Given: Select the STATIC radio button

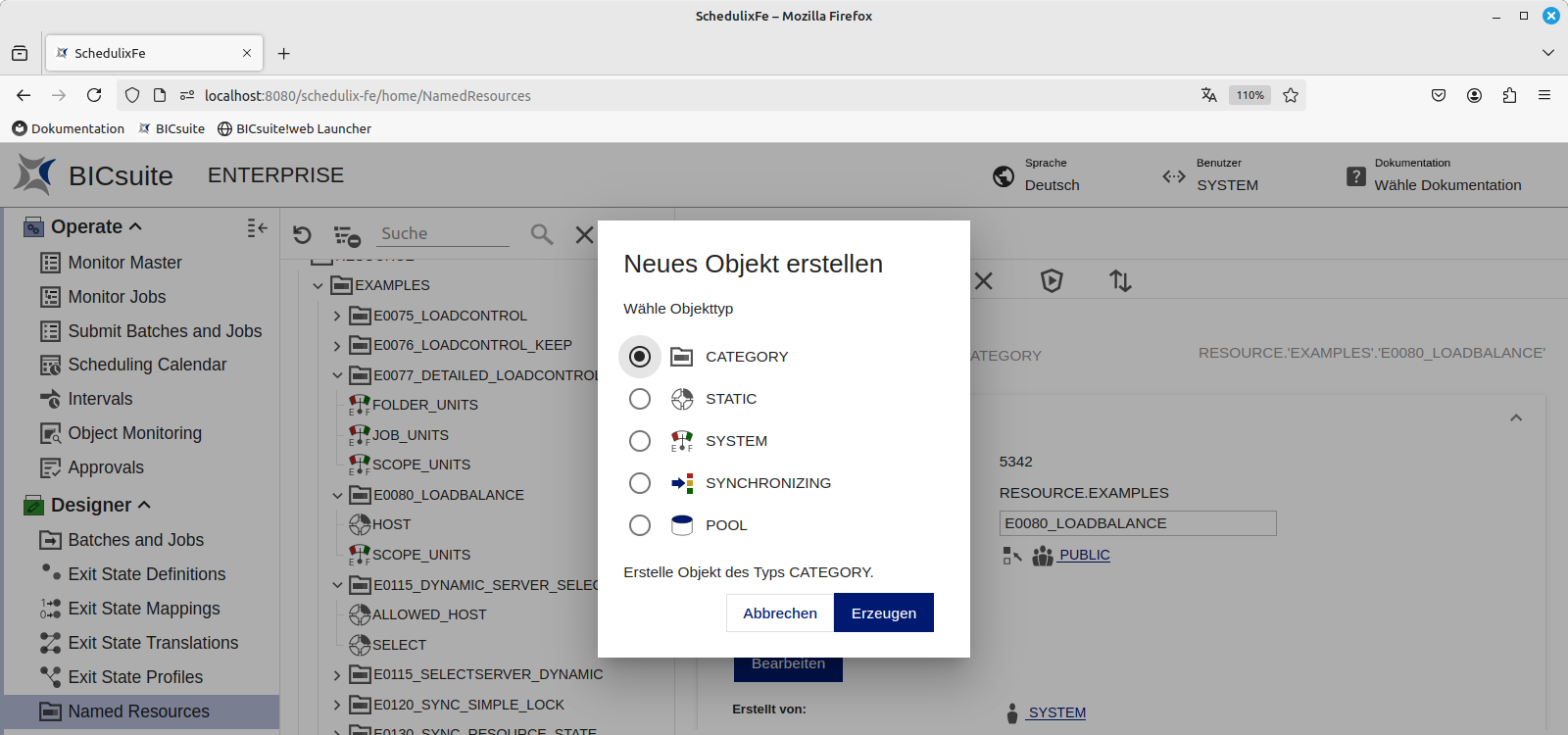Looking at the screenshot, I should click(640, 399).
